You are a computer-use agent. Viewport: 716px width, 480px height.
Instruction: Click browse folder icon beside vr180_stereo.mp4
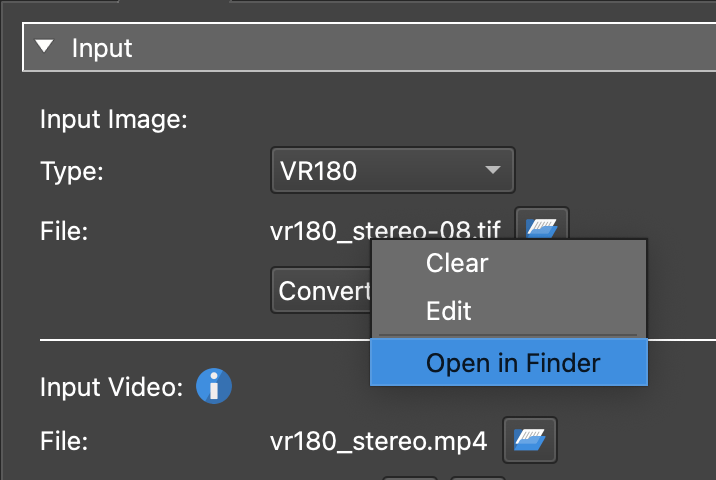[530, 438]
